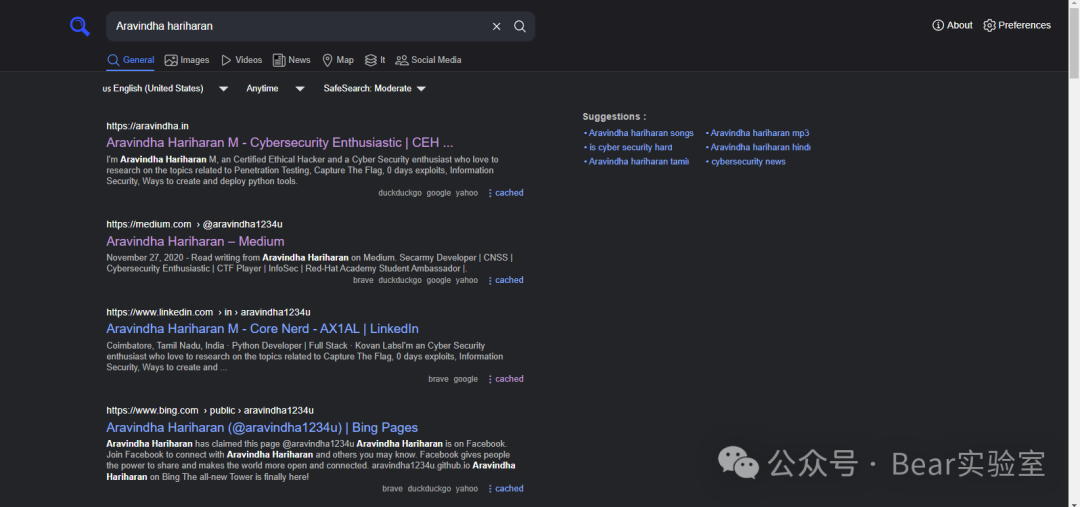Open the News category
1080x507 pixels.
pyautogui.click(x=292, y=60)
